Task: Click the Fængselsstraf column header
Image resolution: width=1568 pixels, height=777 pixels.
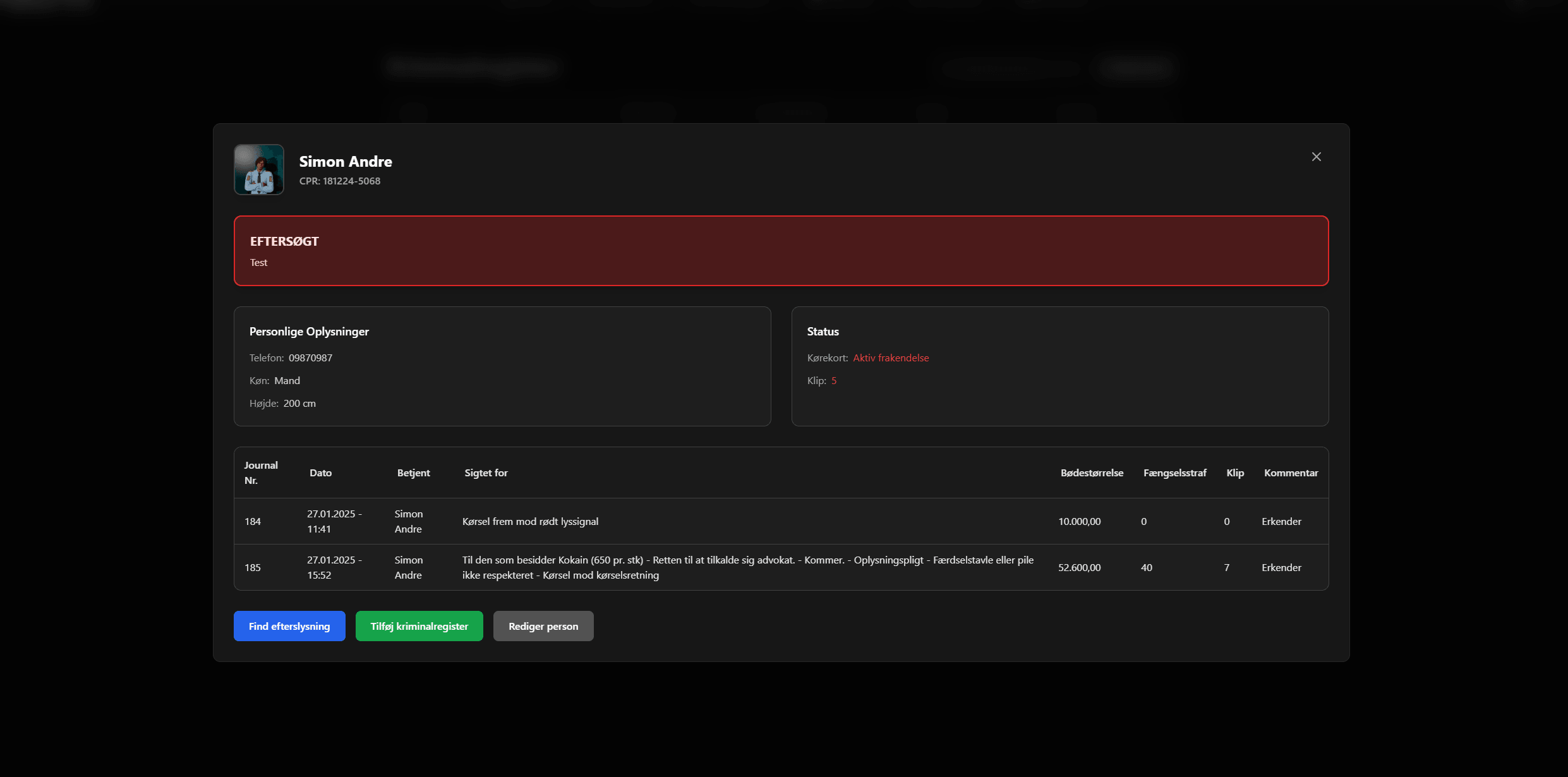Action: tap(1174, 473)
